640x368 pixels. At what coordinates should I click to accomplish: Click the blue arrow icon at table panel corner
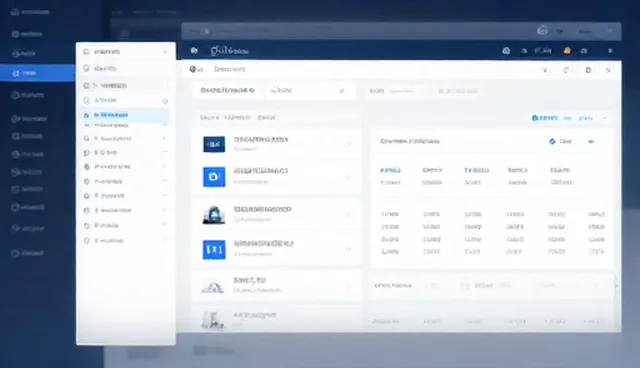pyautogui.click(x=591, y=142)
